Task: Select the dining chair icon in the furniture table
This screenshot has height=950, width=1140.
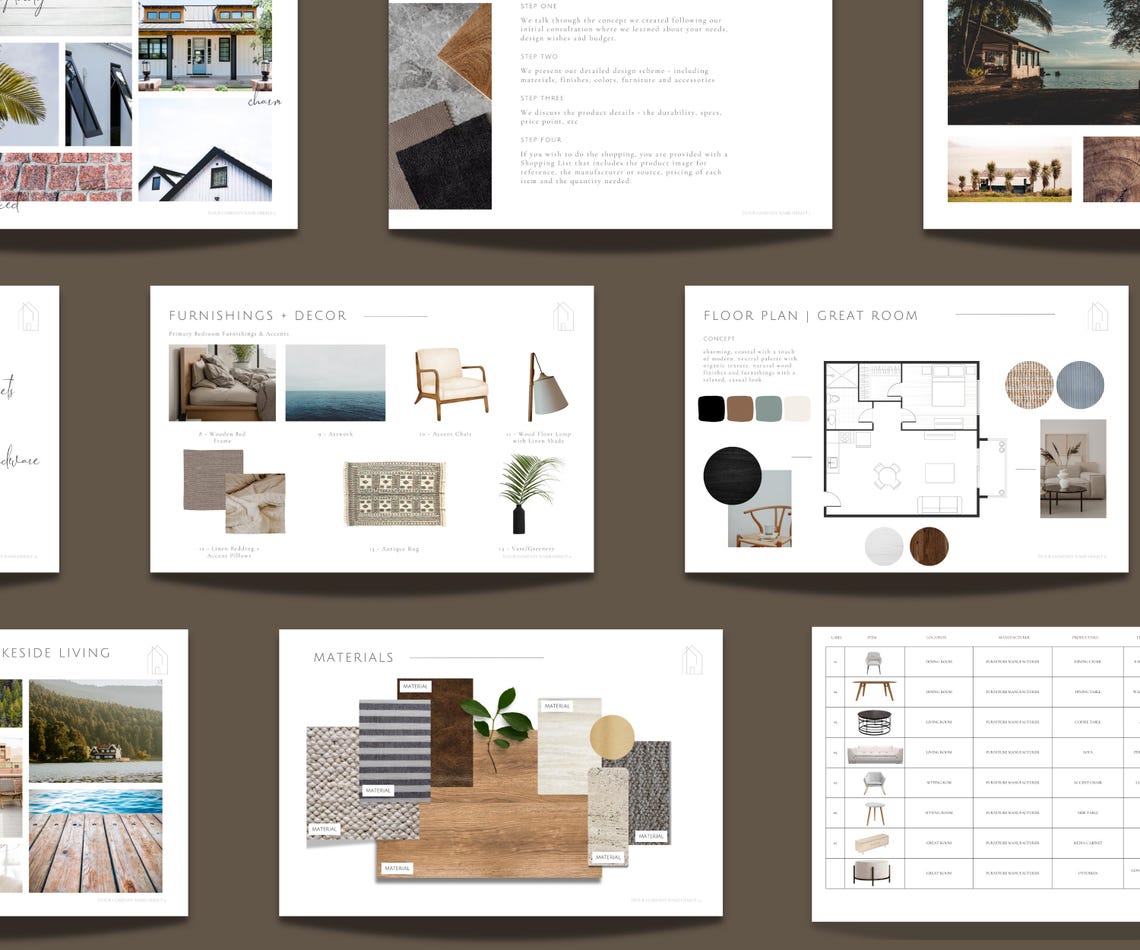Action: coord(874,661)
